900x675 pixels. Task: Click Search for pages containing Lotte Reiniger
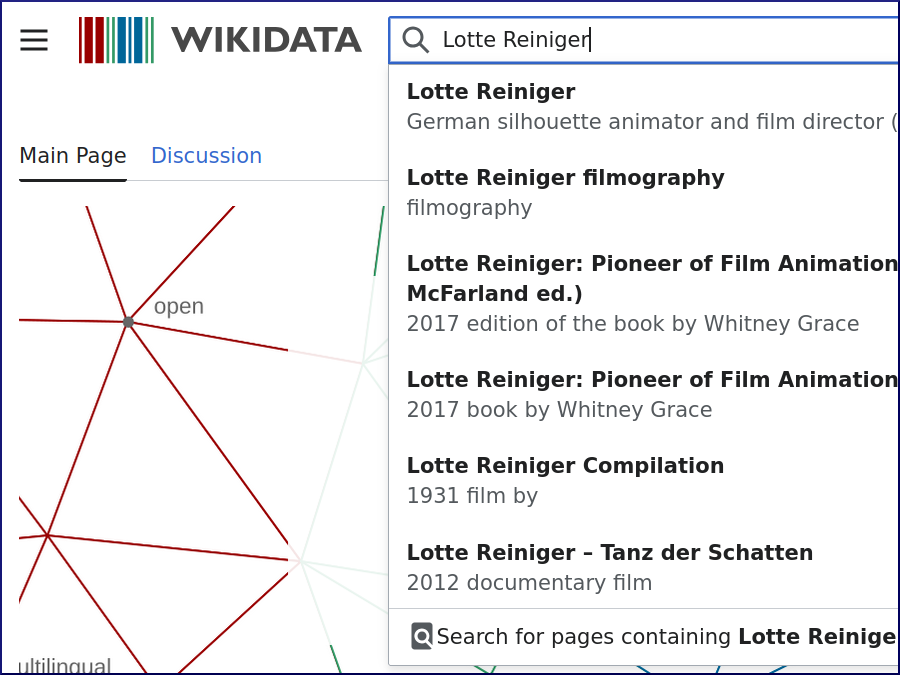(645, 637)
